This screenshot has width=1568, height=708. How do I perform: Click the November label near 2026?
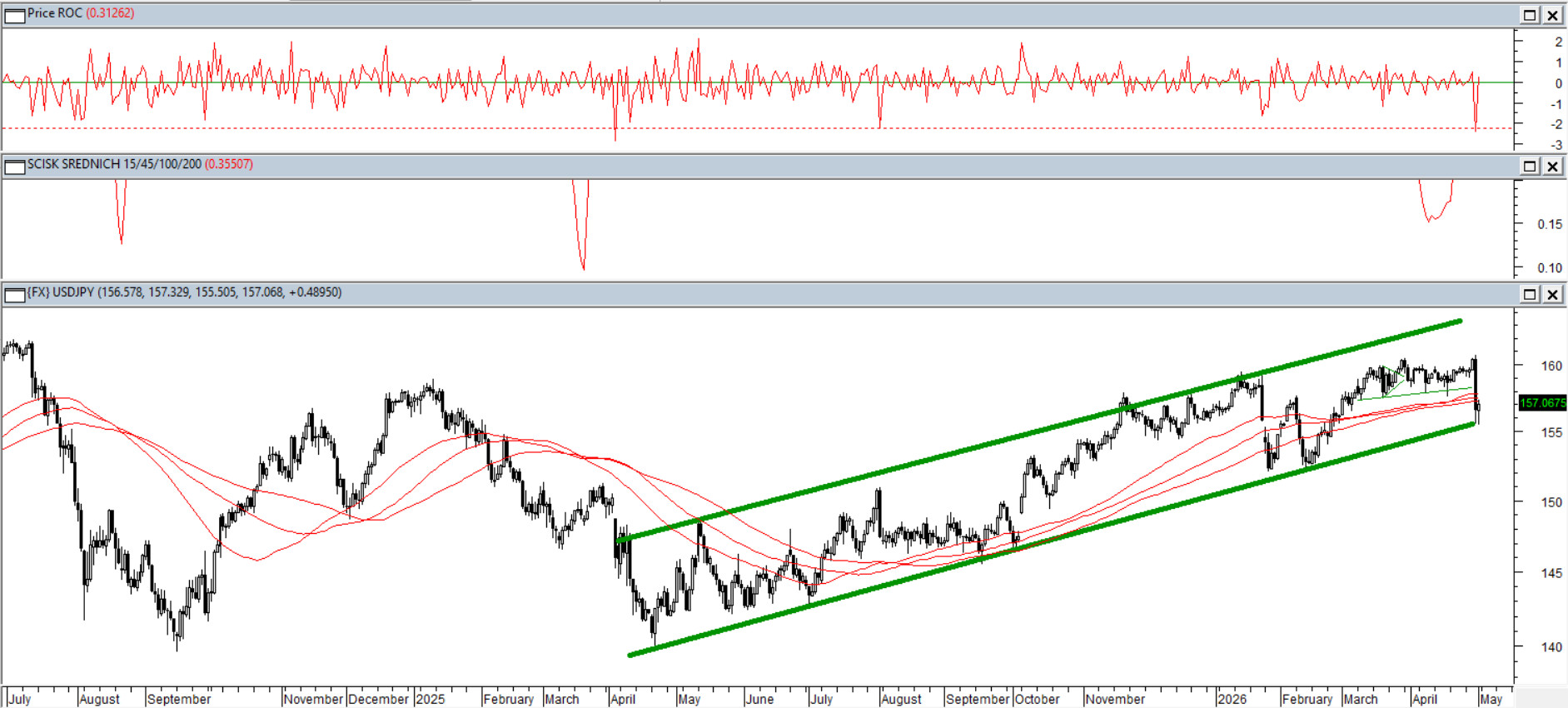click(x=1115, y=699)
